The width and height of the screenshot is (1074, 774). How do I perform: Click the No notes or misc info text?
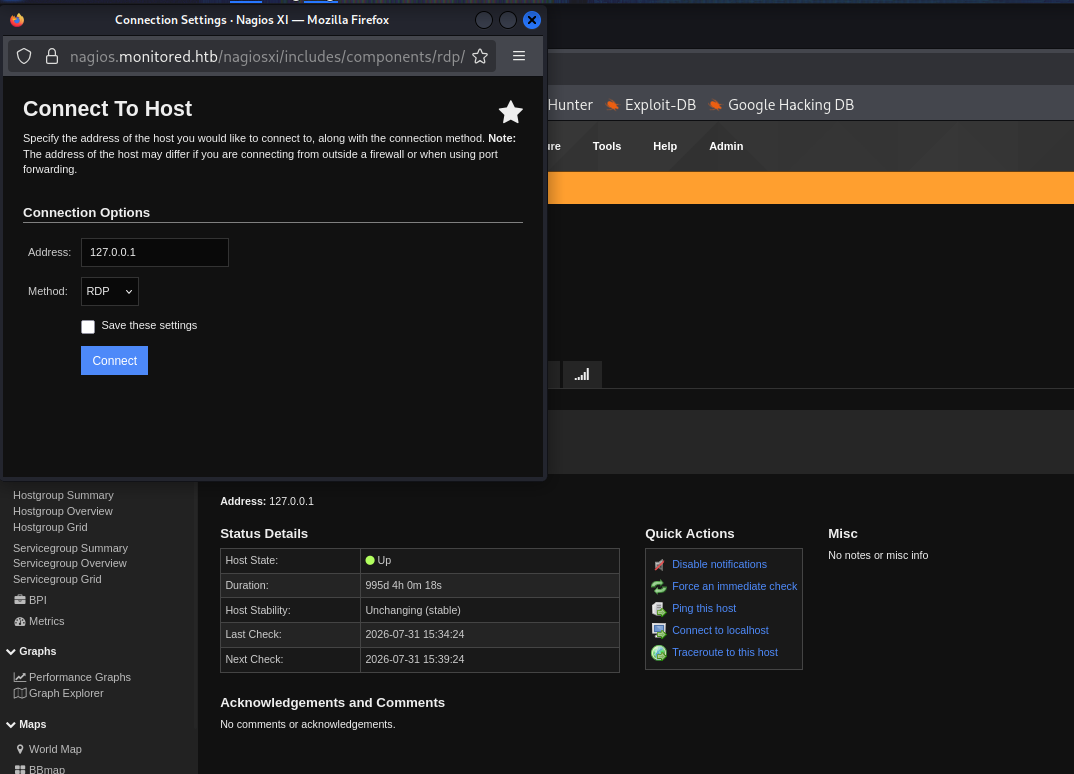click(x=877, y=555)
